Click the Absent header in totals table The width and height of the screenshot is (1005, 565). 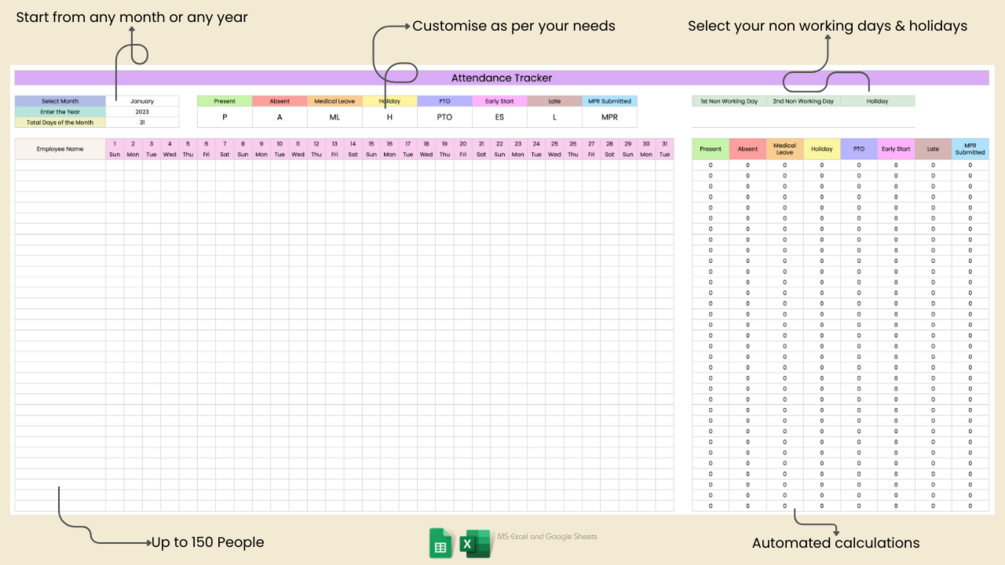pos(747,149)
